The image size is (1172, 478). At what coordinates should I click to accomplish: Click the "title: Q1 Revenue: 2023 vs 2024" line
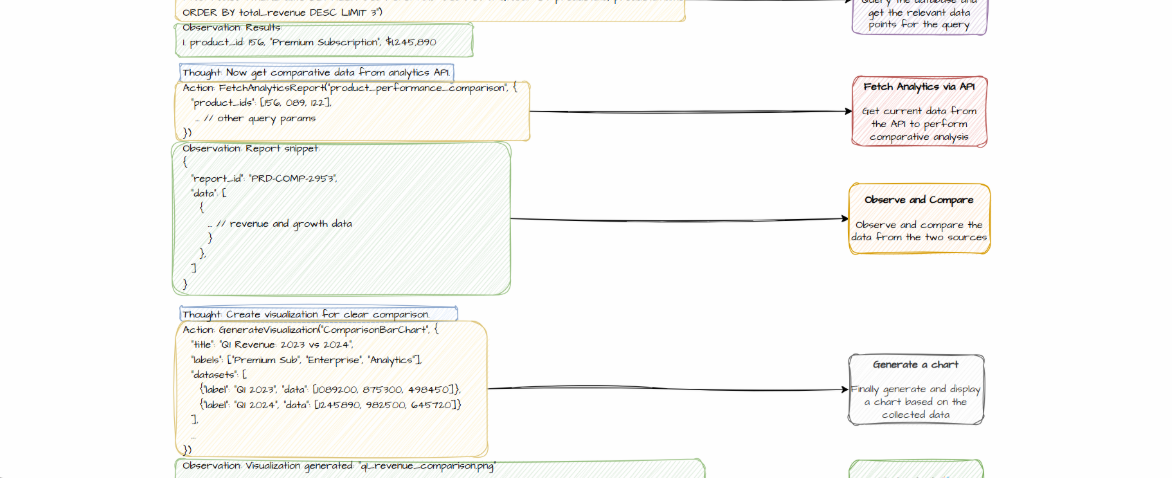pos(272,344)
